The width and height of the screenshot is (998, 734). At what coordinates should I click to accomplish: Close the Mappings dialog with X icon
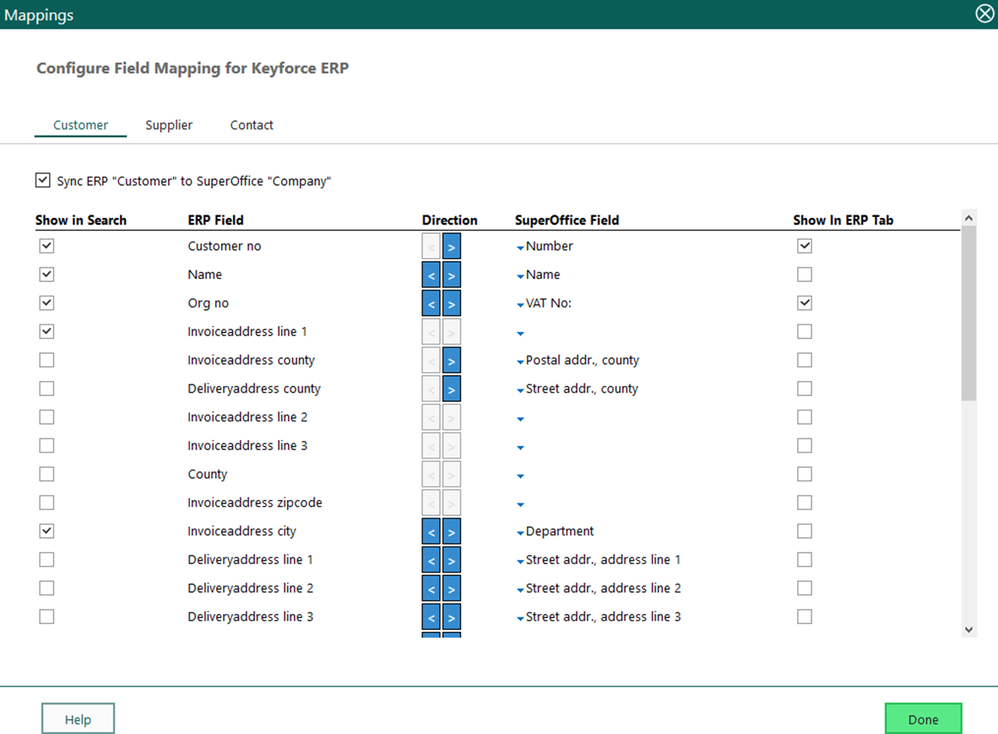[985, 13]
